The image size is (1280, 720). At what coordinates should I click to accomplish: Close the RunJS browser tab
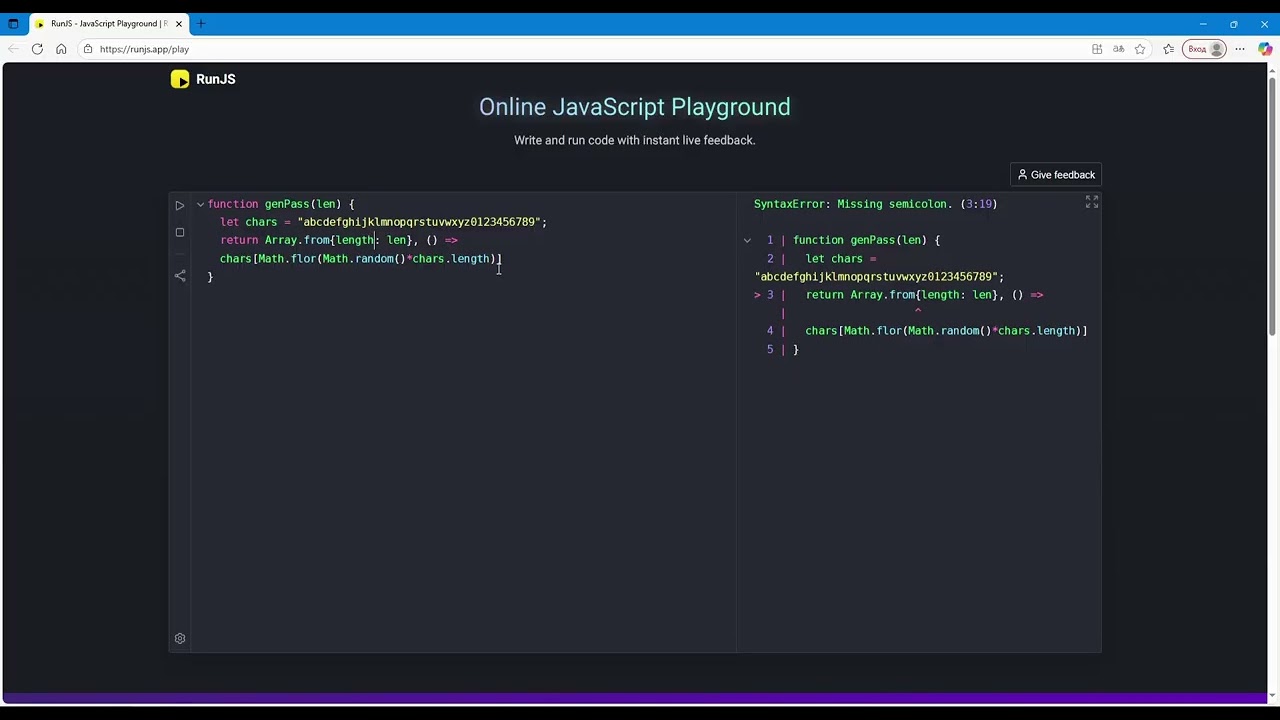point(179,23)
